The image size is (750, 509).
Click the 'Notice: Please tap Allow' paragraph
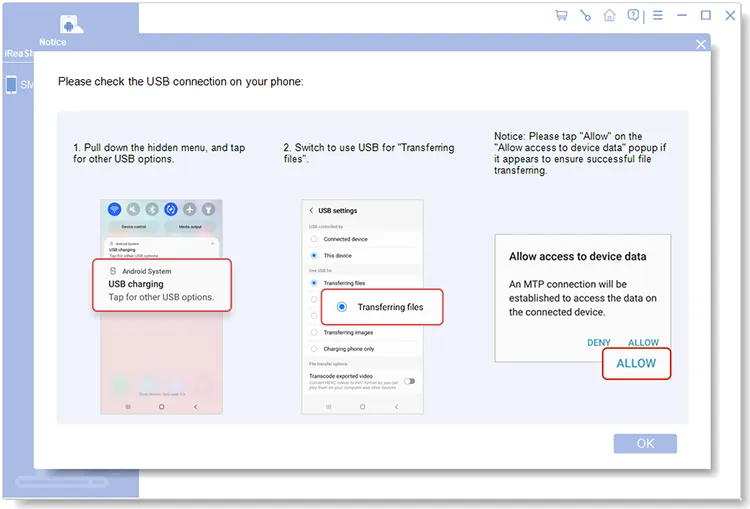(x=580, y=153)
